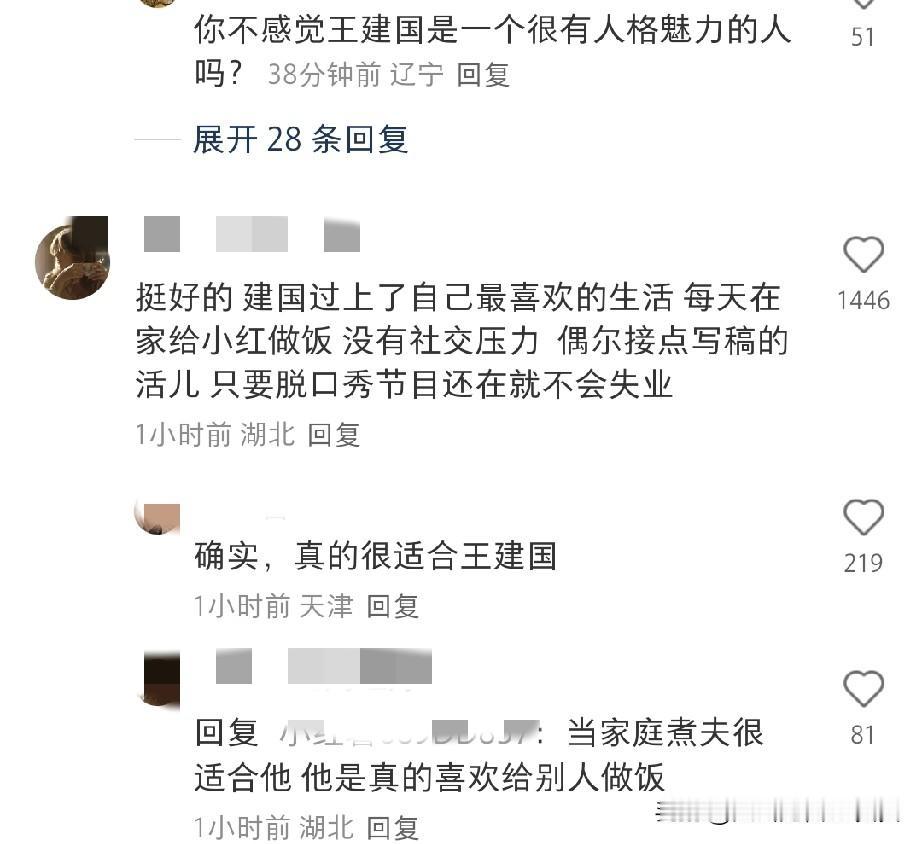922x844 pixels.
Task: Reply to the 38分钟前 辽宁 comment
Action: 483,76
